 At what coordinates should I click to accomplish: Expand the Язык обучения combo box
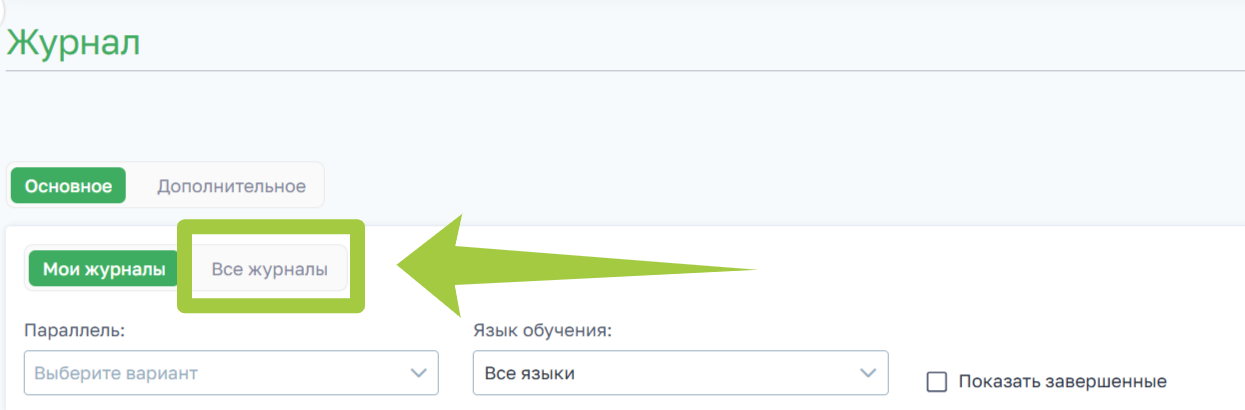(680, 373)
